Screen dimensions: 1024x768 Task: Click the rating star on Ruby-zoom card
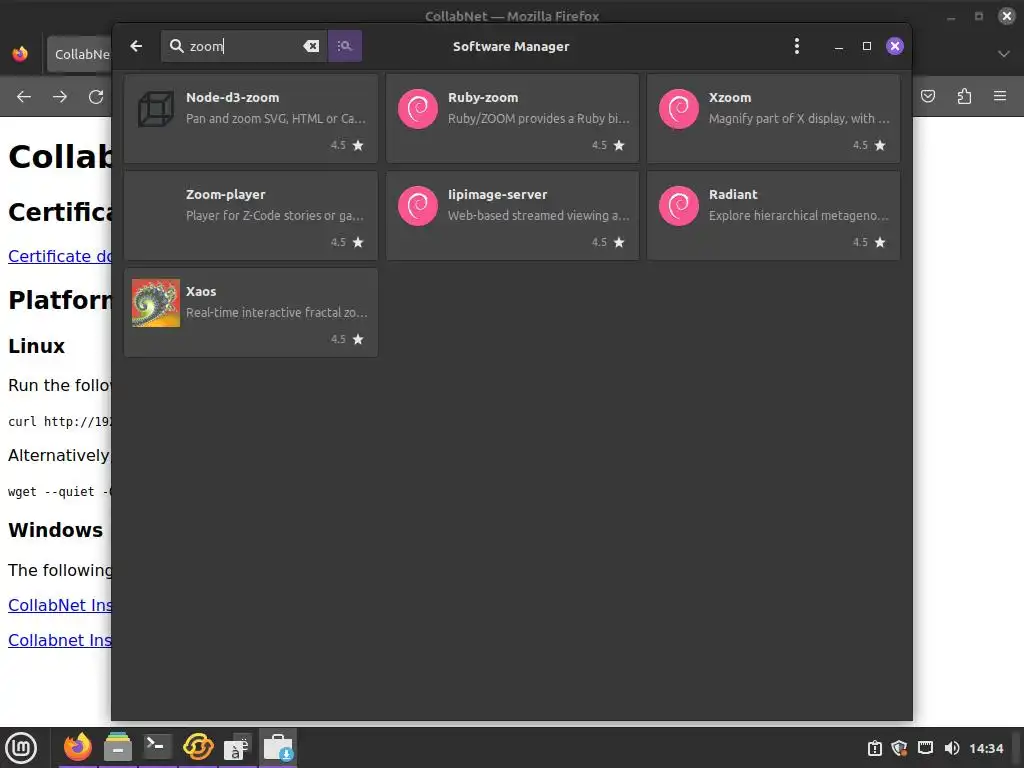tap(619, 145)
